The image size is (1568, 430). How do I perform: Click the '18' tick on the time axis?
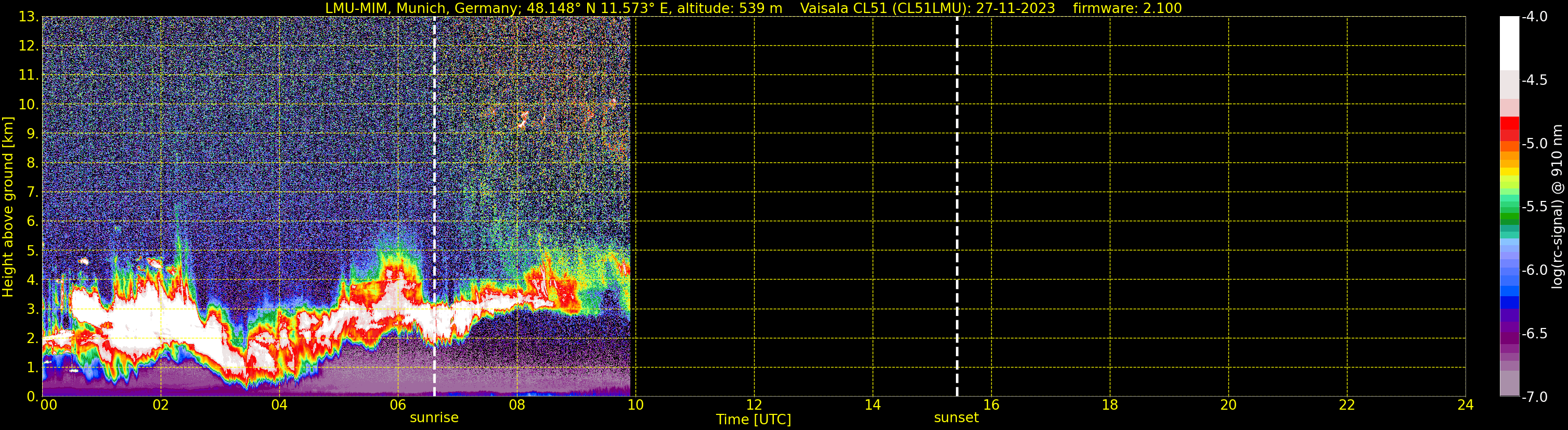point(1110,405)
